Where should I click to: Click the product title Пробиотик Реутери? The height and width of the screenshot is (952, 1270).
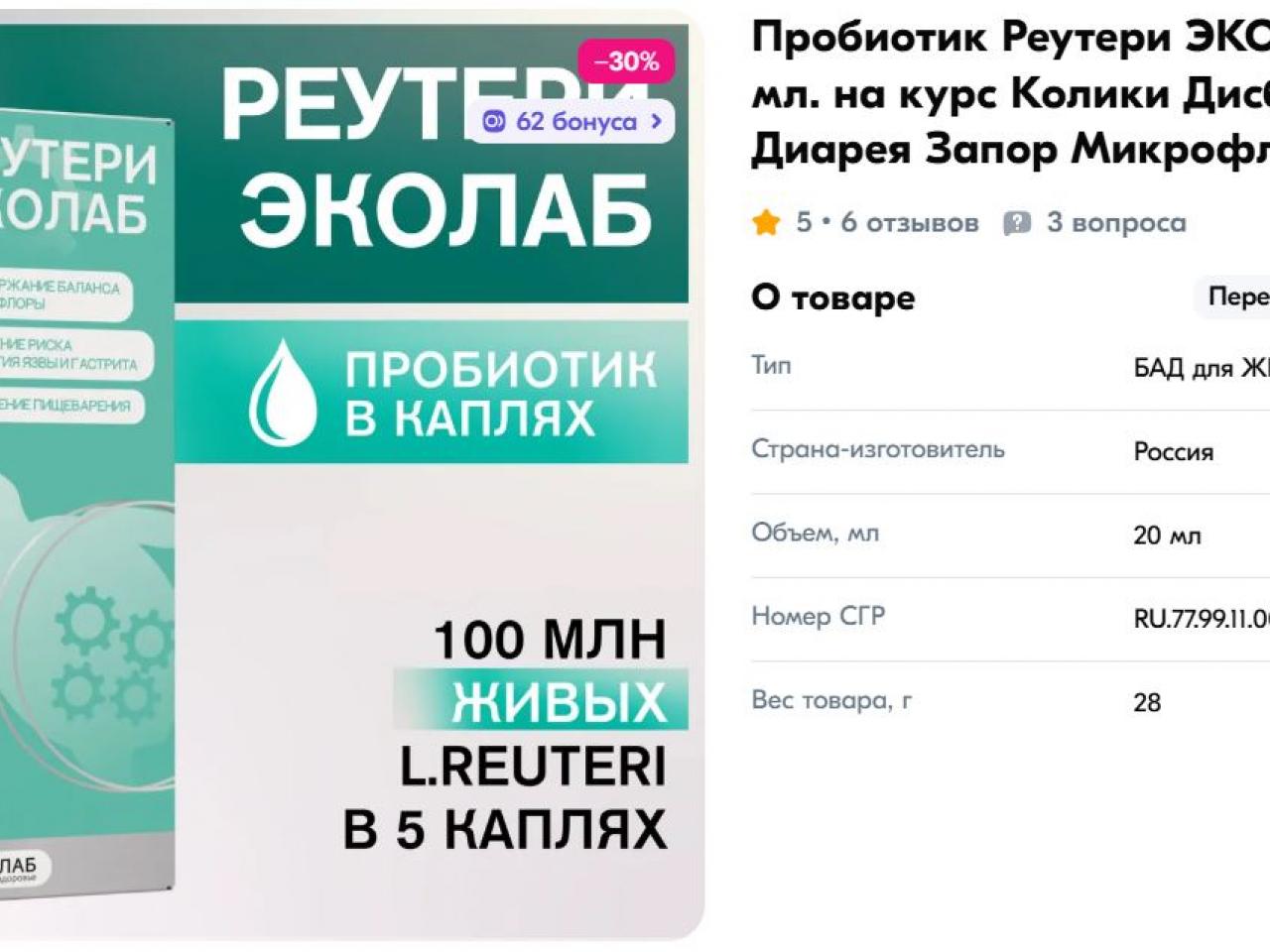(1010, 94)
